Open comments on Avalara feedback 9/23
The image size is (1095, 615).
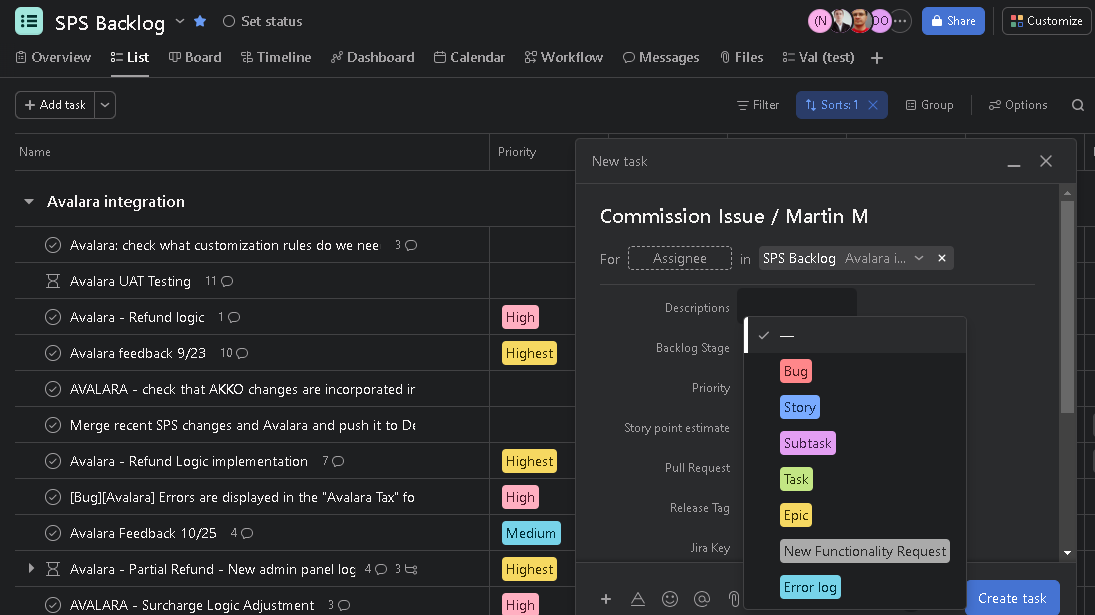point(235,353)
